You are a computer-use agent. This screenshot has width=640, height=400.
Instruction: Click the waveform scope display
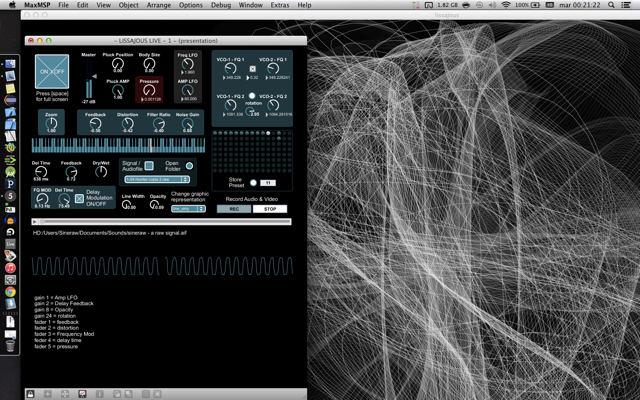point(162,266)
